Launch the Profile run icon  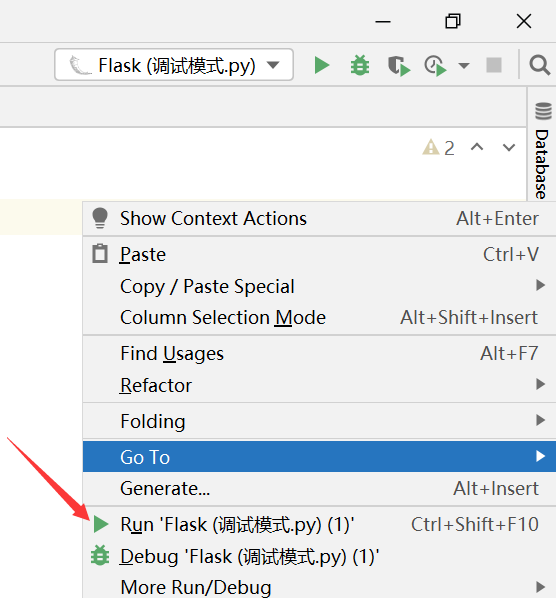point(435,66)
